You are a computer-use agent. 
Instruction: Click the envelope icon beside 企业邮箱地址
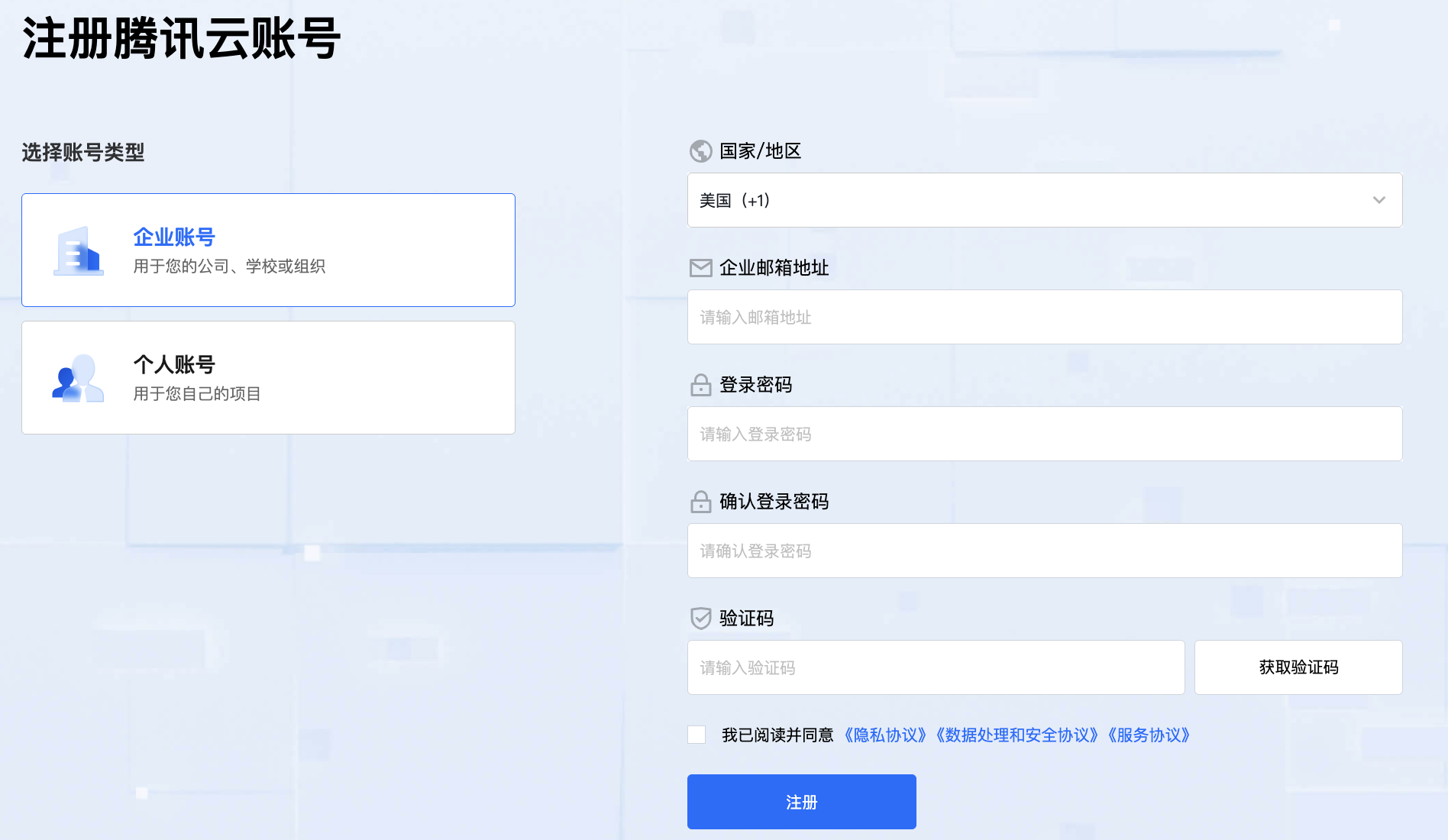tap(700, 268)
